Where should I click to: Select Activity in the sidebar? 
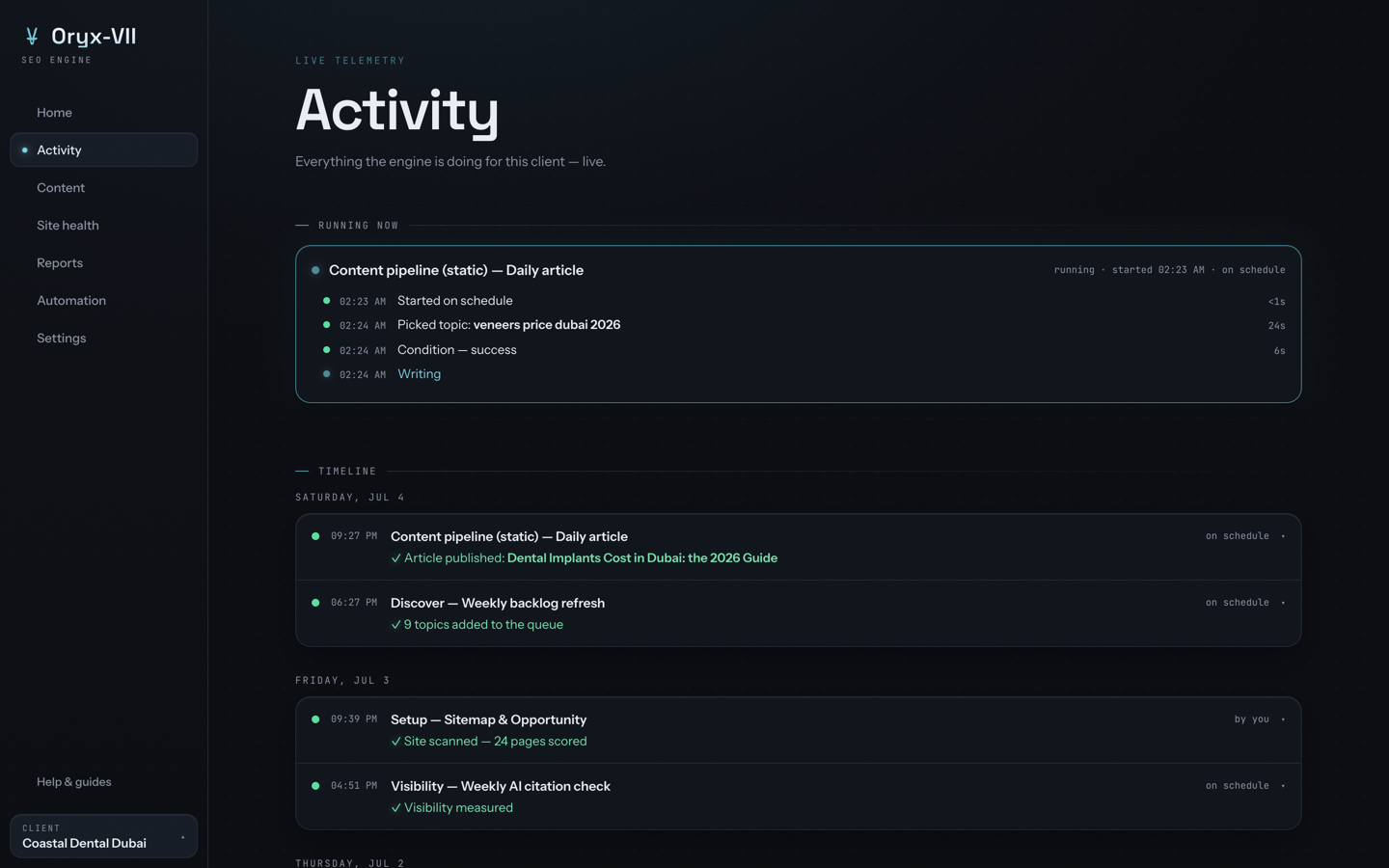(103, 150)
